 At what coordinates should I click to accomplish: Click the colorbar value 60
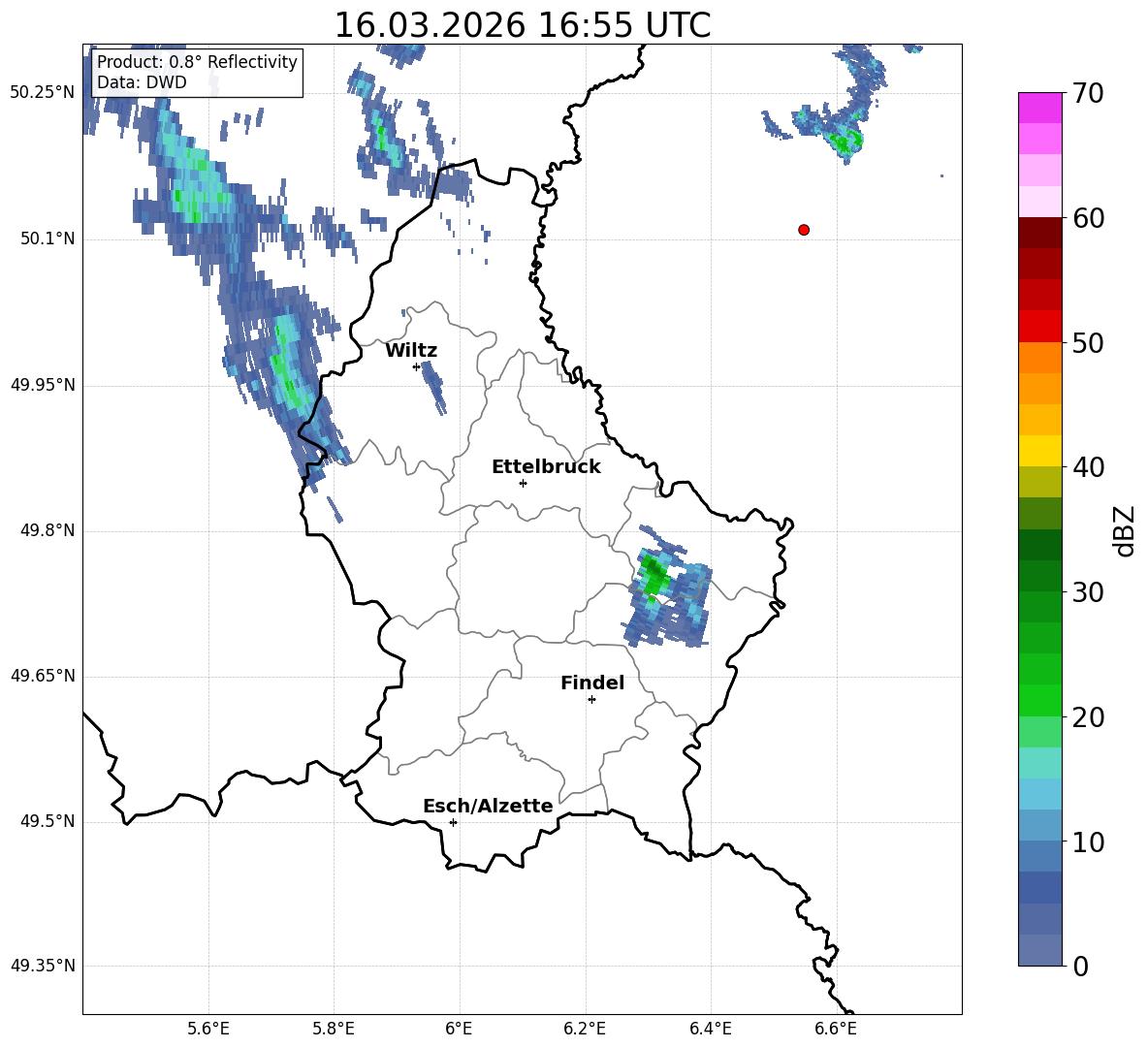[1088, 218]
